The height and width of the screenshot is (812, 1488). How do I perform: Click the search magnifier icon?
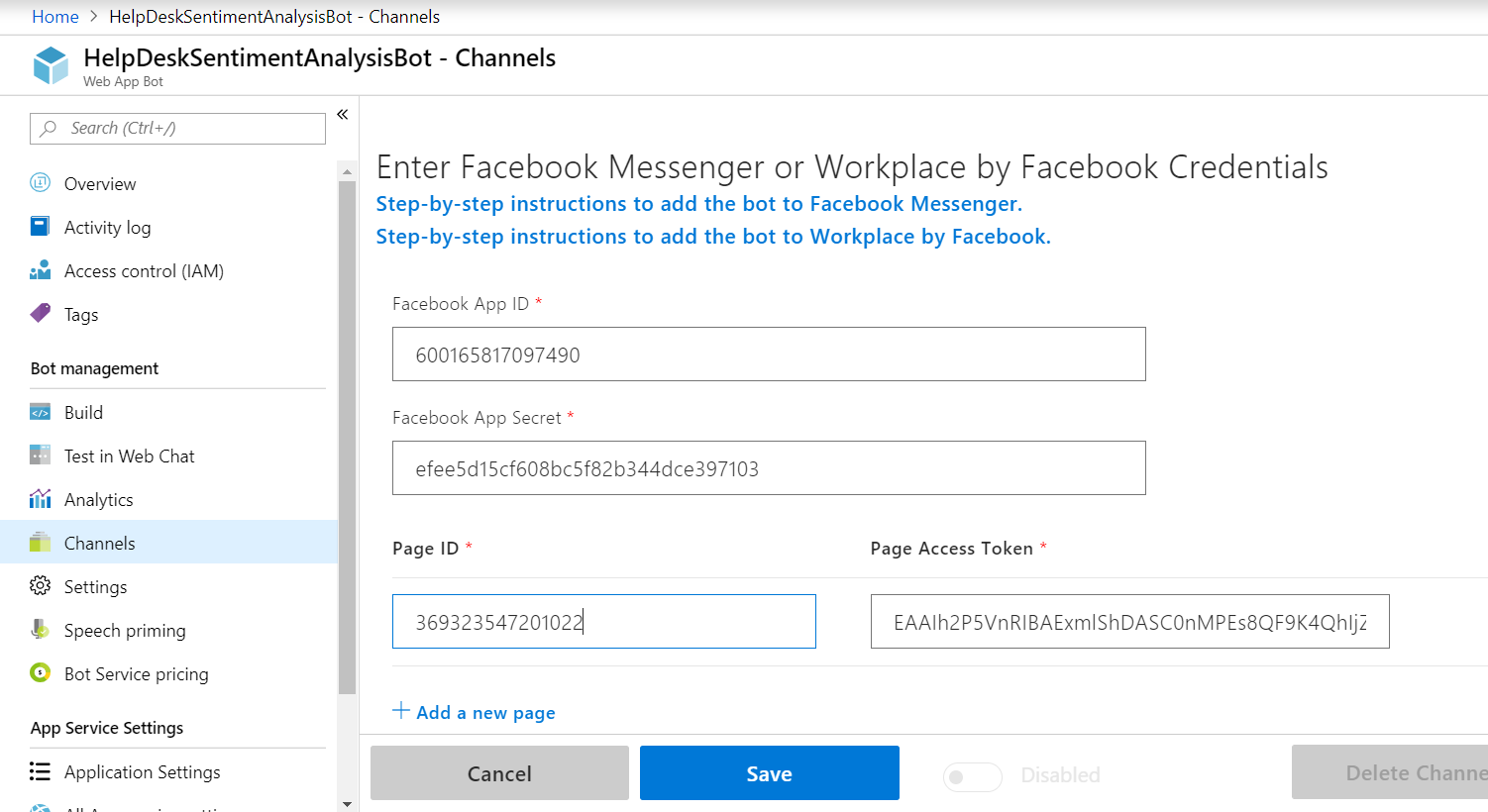tap(48, 128)
